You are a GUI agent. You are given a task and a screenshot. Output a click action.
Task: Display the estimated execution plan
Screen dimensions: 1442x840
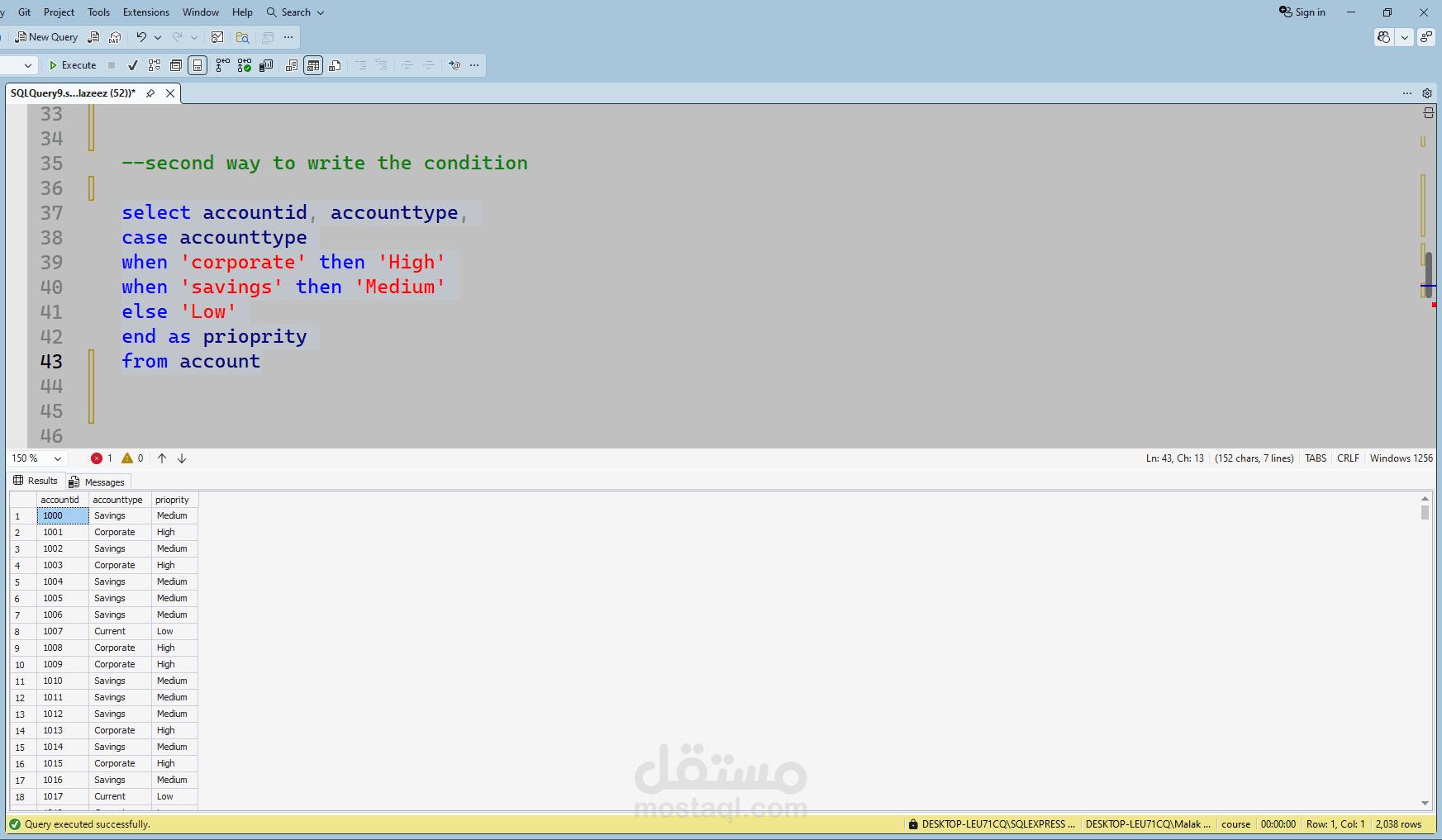pyautogui.click(x=155, y=65)
